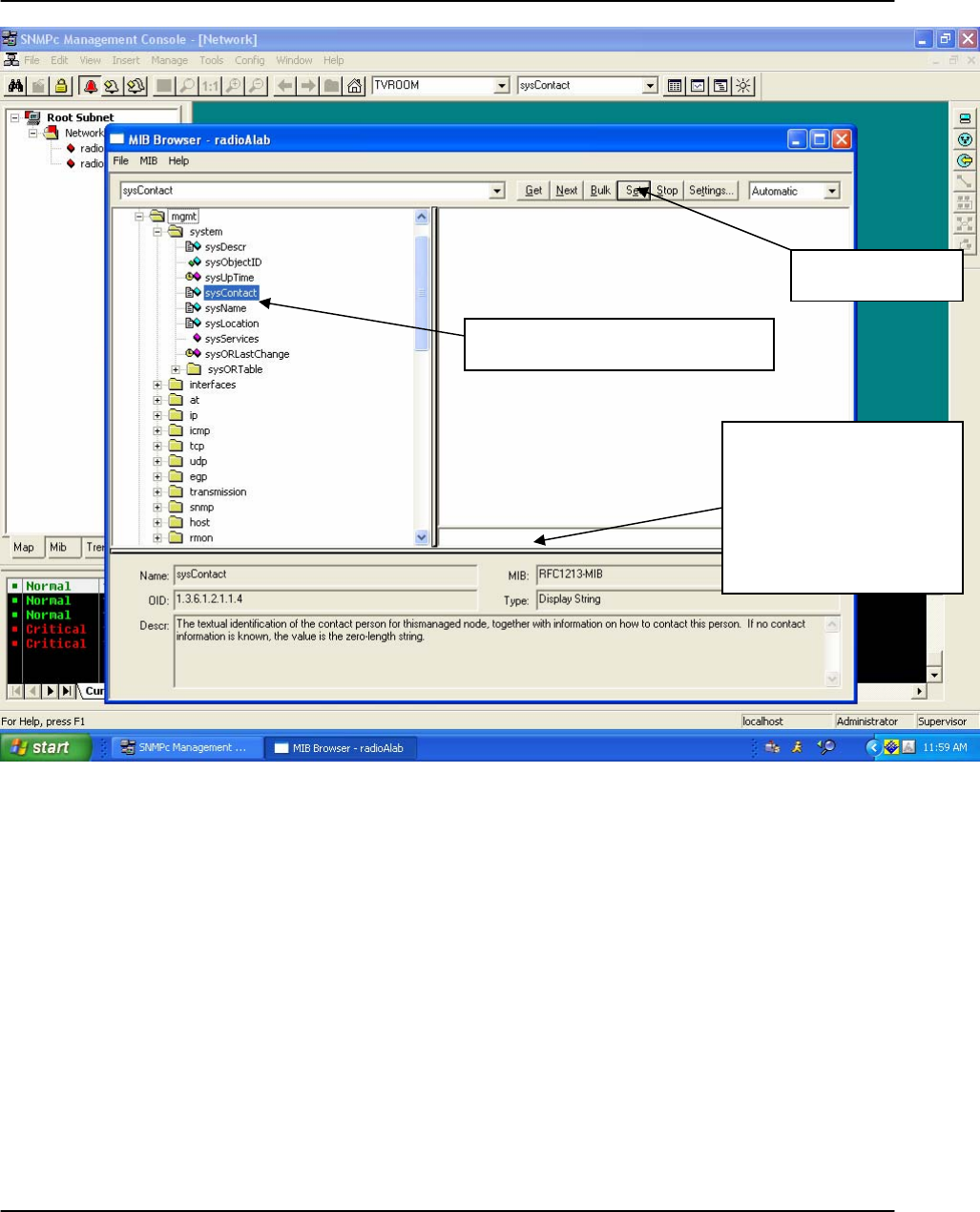
Task: Switch to SNMPc Management taskbar item
Action: 188,748
